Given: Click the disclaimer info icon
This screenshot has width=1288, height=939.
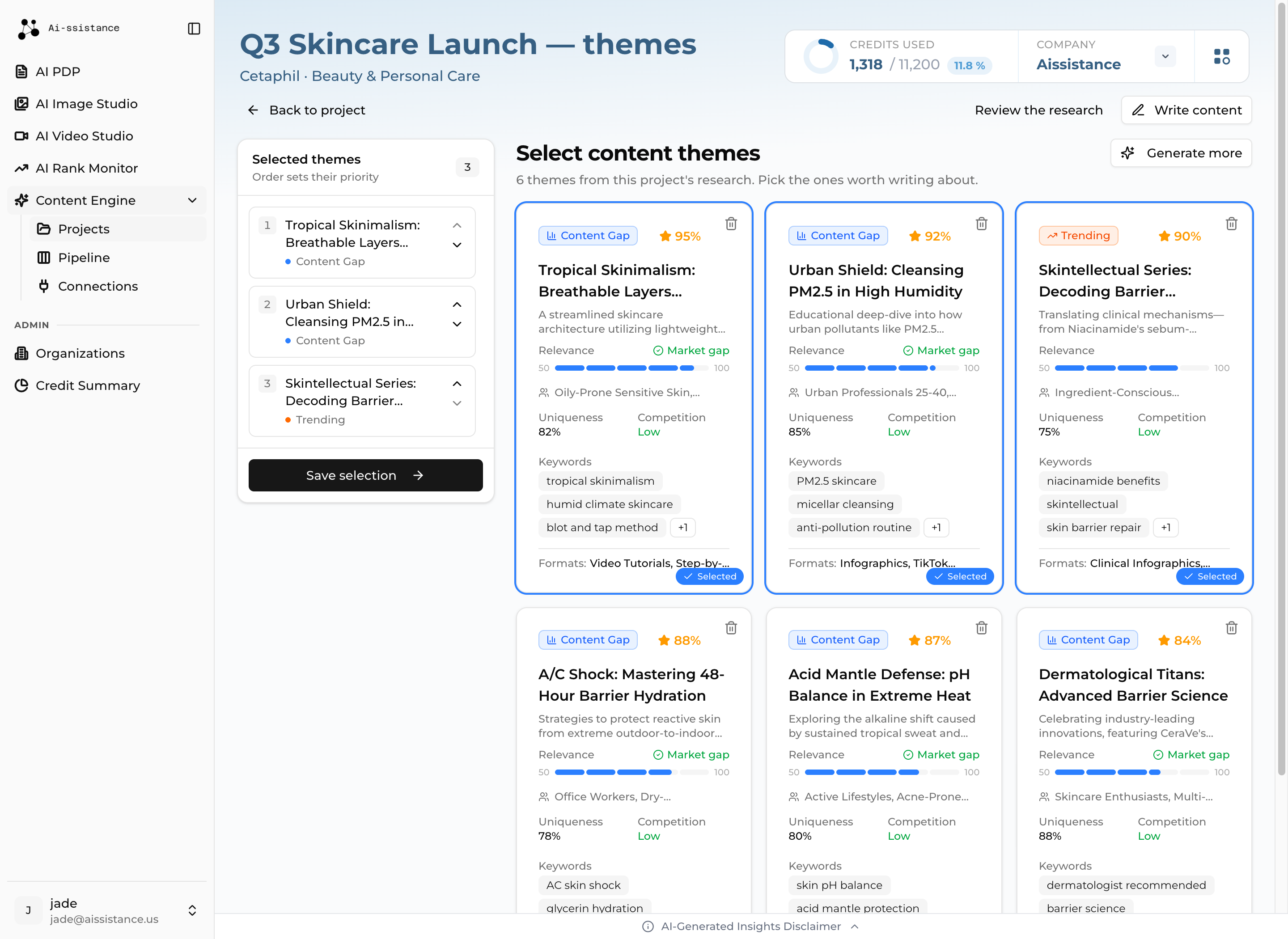Looking at the screenshot, I should click(x=648, y=926).
